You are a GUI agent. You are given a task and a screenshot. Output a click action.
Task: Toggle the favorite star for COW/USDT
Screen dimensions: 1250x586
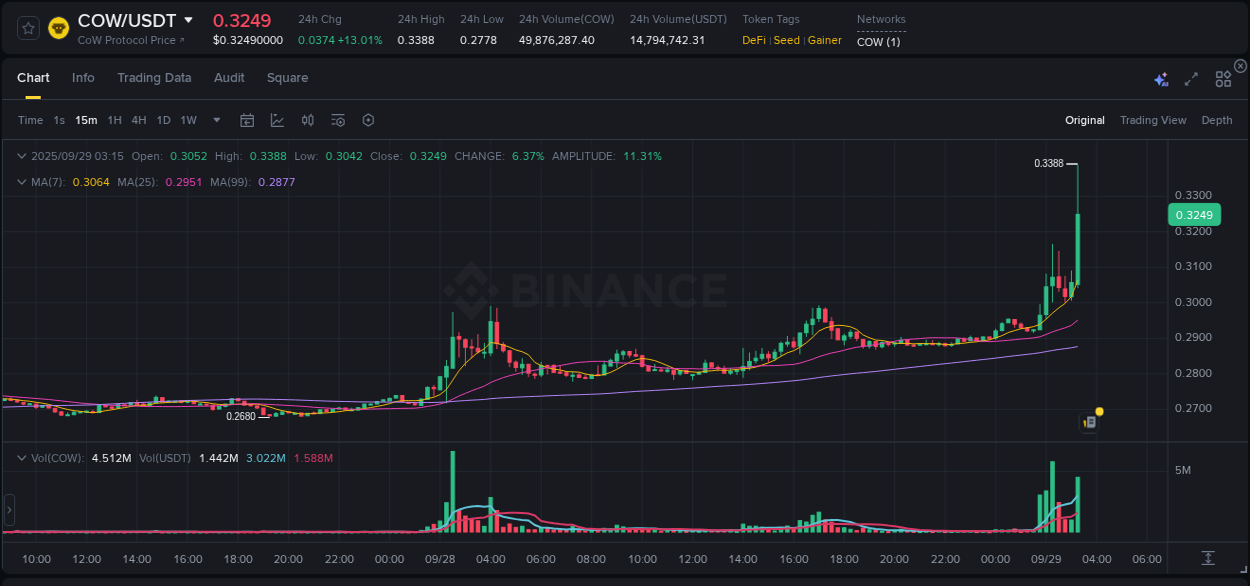click(x=27, y=27)
